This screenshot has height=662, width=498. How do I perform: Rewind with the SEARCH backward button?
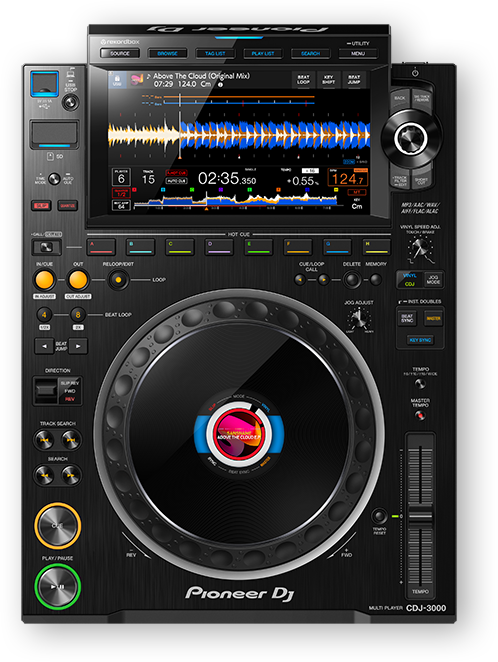pos(44,475)
